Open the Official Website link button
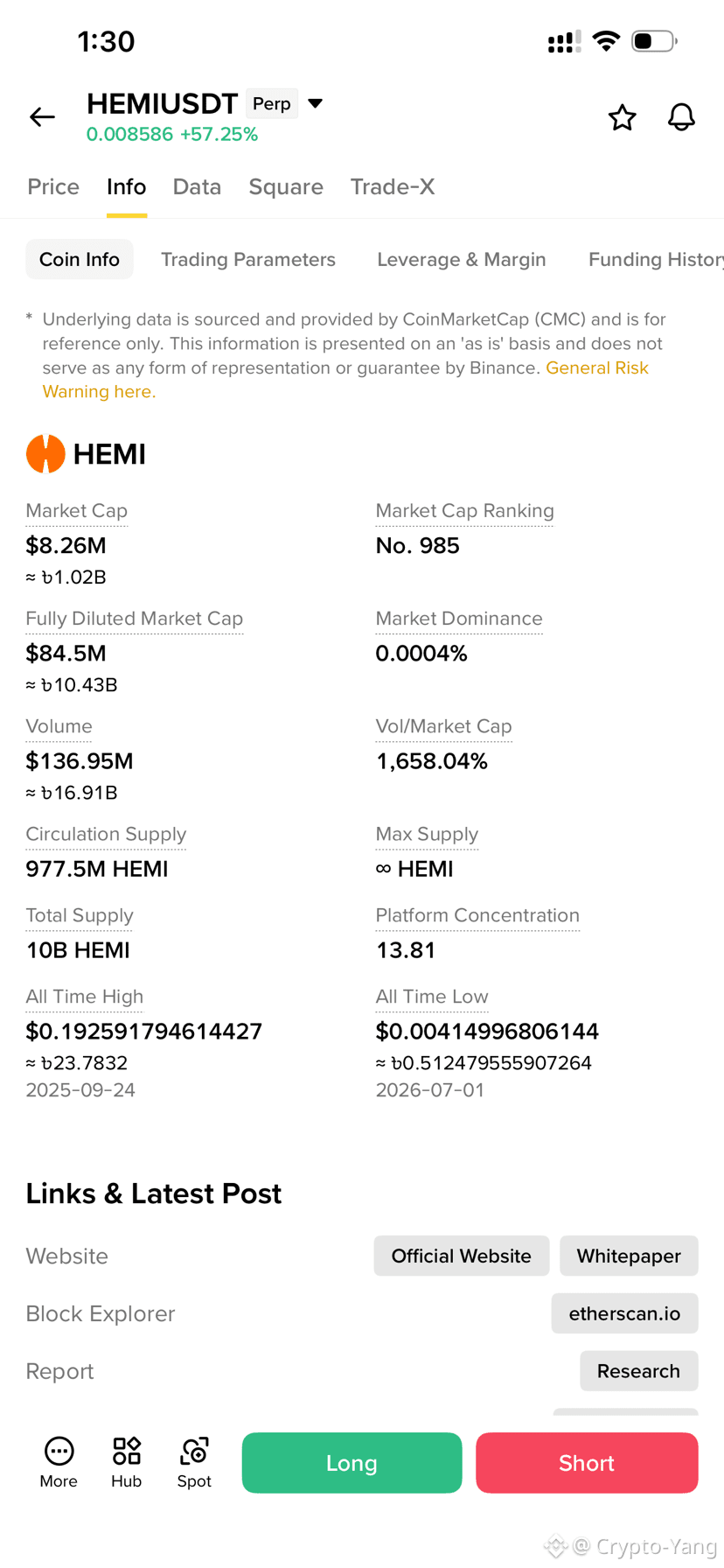The width and height of the screenshot is (724, 1568). click(x=462, y=1256)
